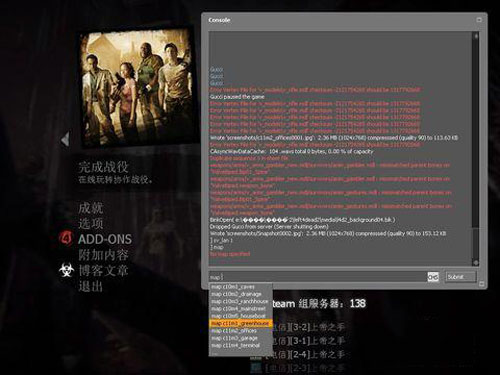This screenshot has height=375, width=500.
Task: Pick map c11m4_terminal from list
Action: pyautogui.click(x=240, y=345)
